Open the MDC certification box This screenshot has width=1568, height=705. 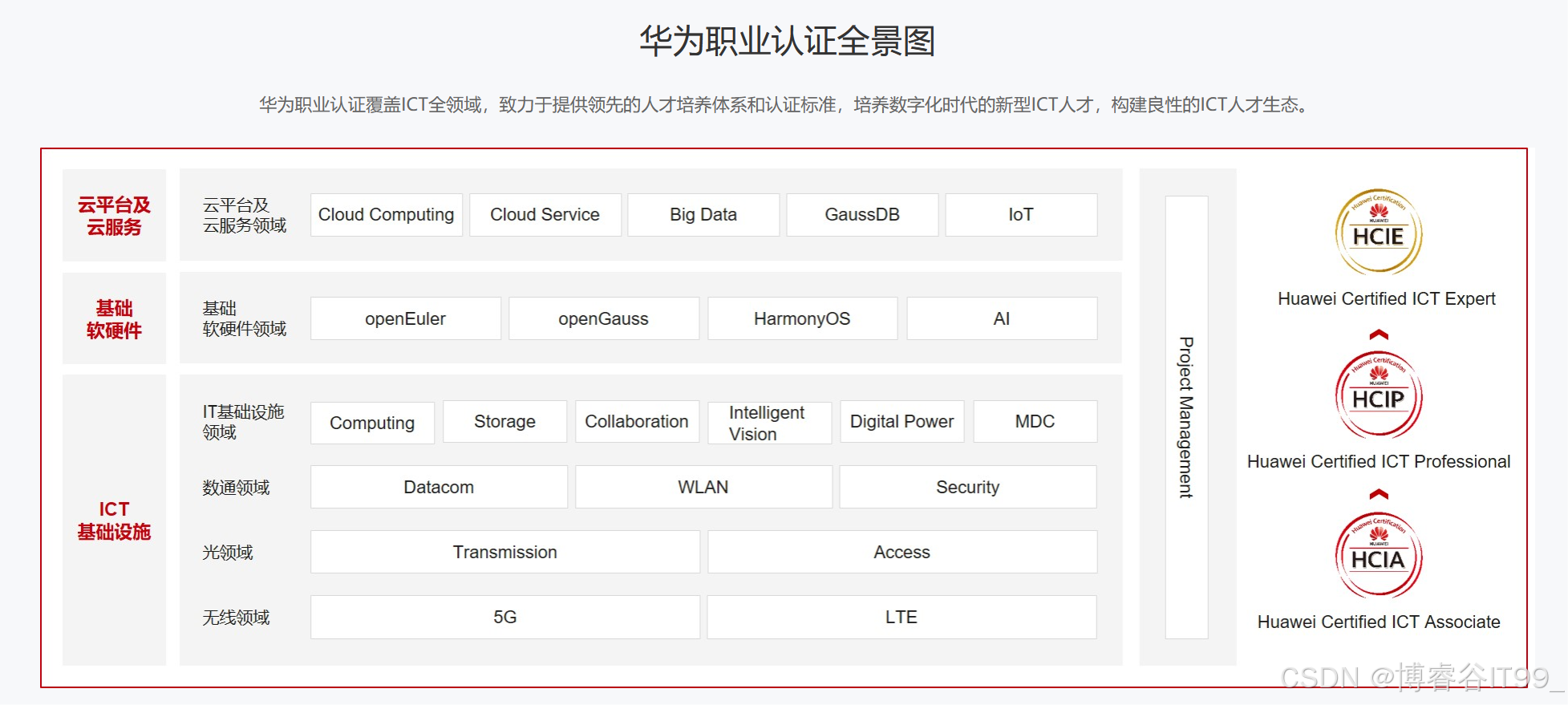[1035, 422]
